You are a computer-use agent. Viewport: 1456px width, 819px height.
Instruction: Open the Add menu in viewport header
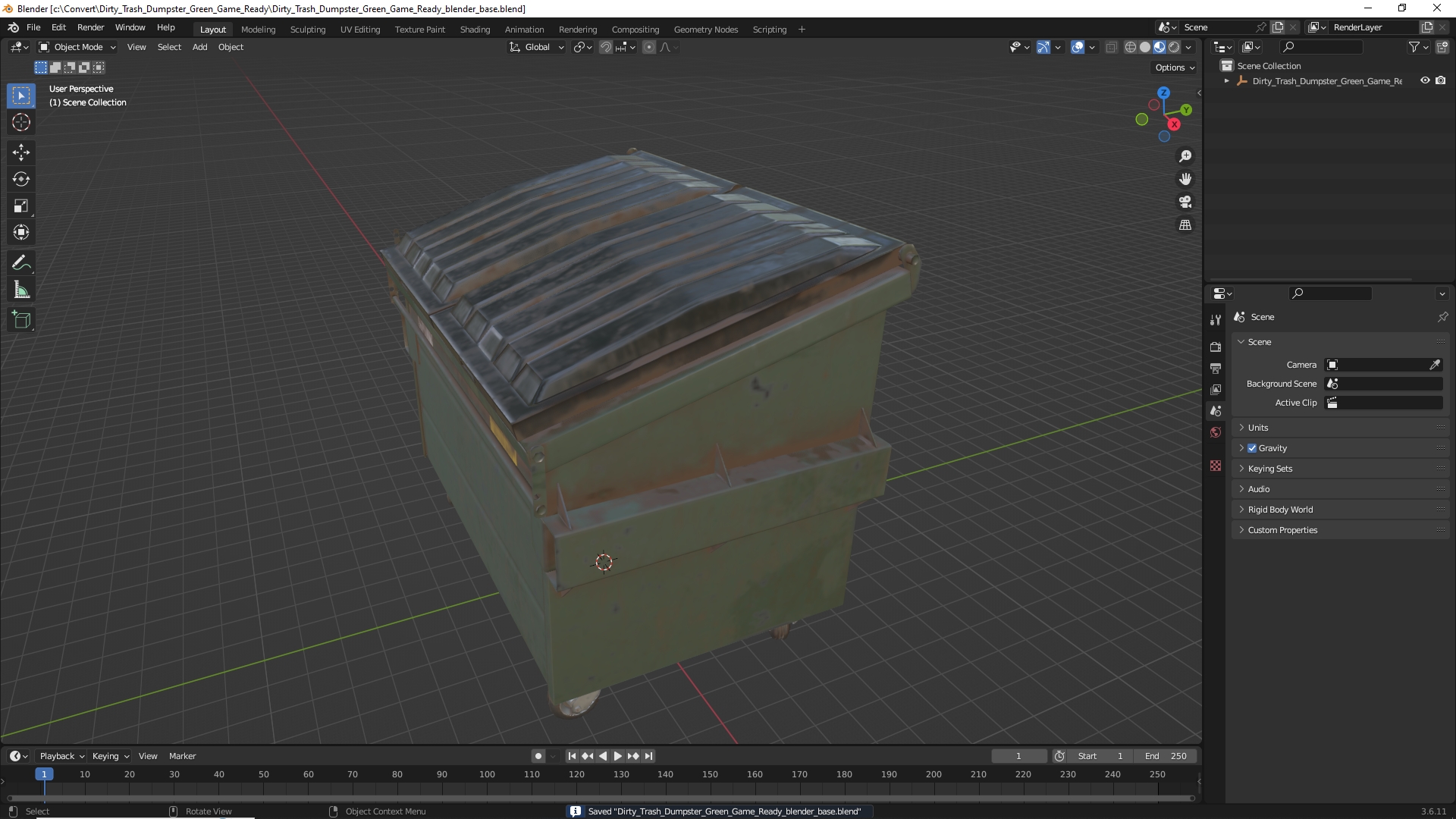pyautogui.click(x=199, y=47)
